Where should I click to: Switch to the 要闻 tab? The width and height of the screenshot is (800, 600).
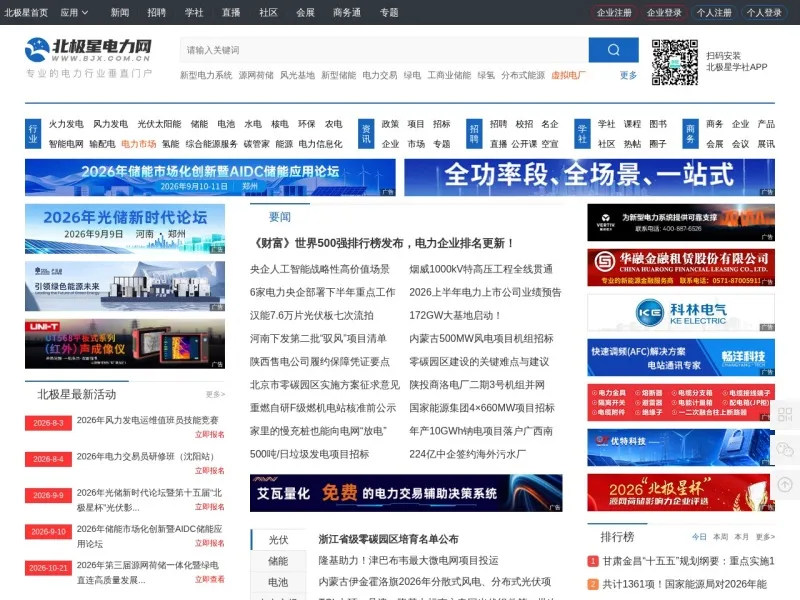tap(280, 217)
